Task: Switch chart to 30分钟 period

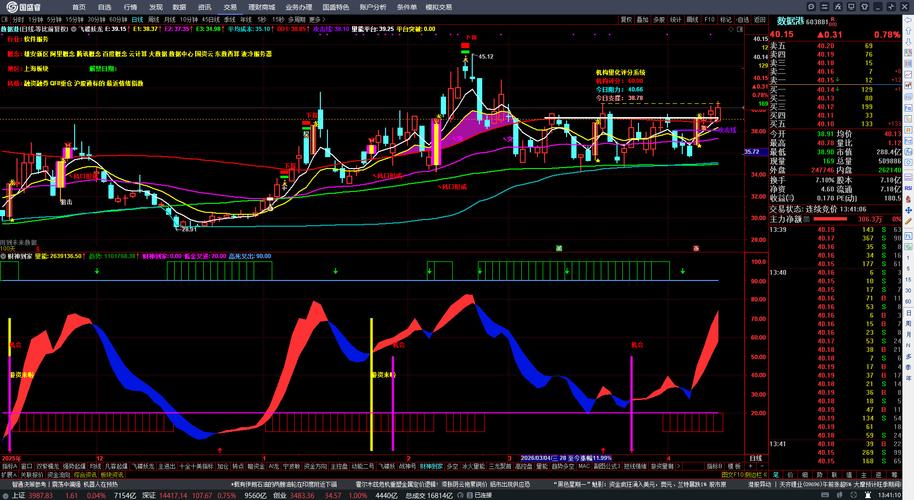Action: click(96, 19)
